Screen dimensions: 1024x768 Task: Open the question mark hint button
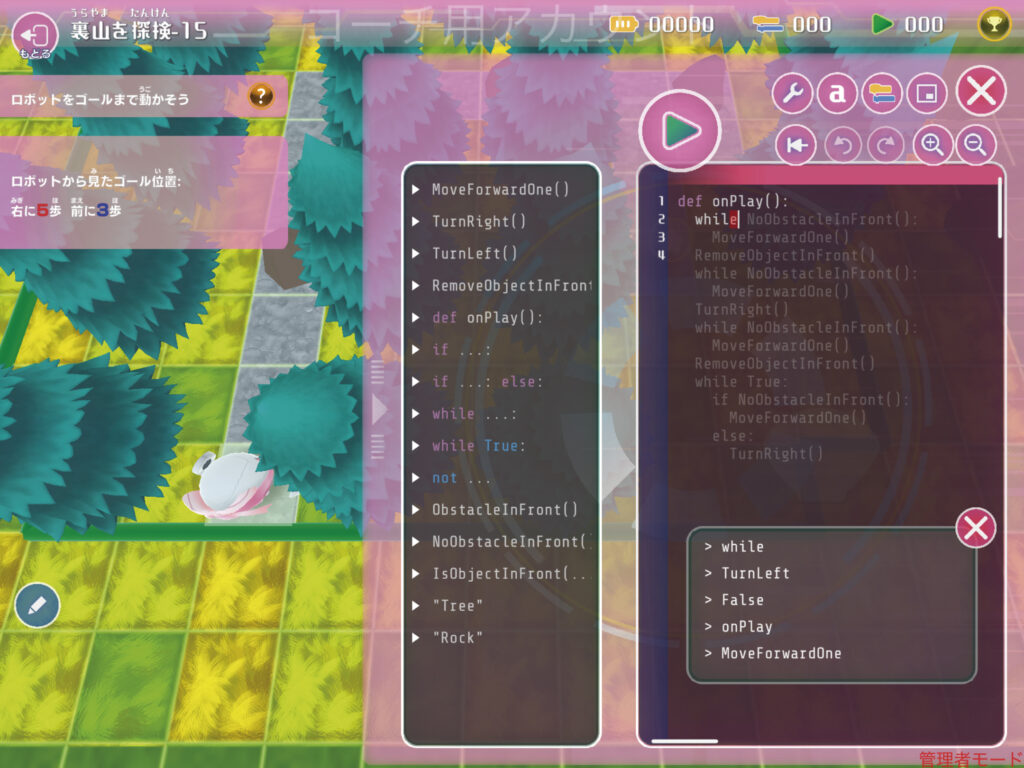click(260, 97)
